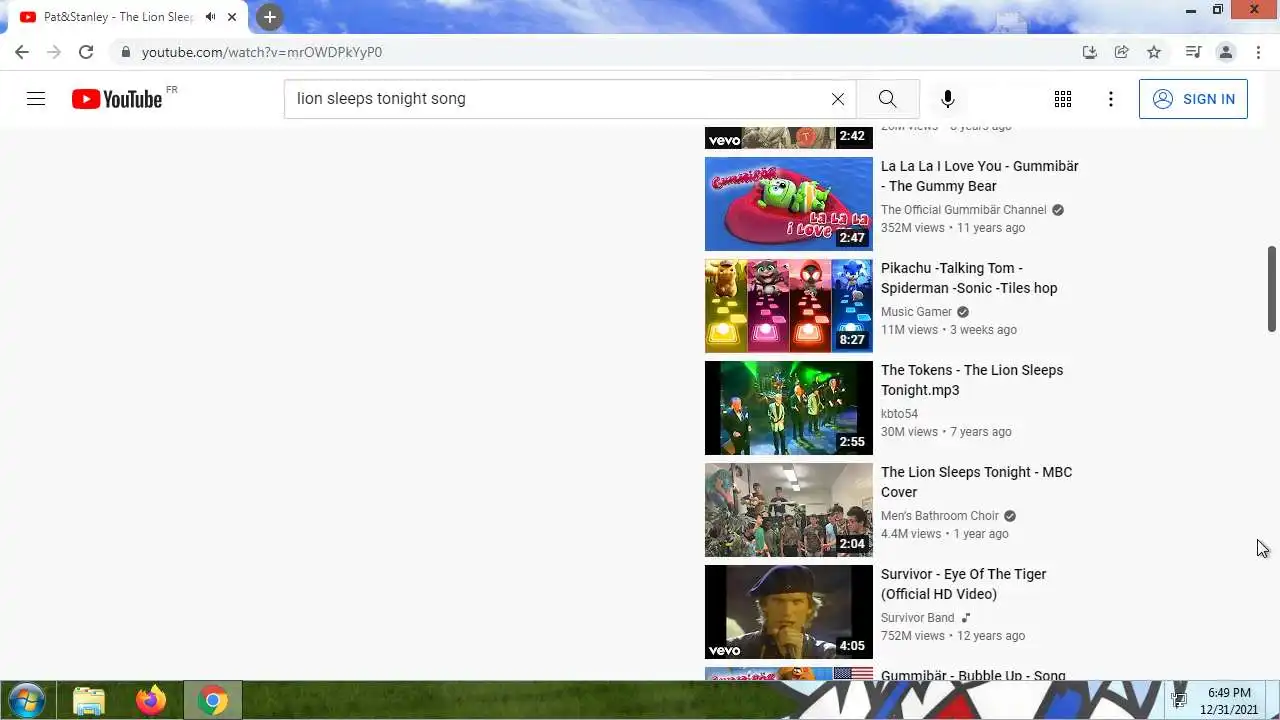Image resolution: width=1280 pixels, height=720 pixels.
Task: Click the magnifier search button
Action: 887,99
